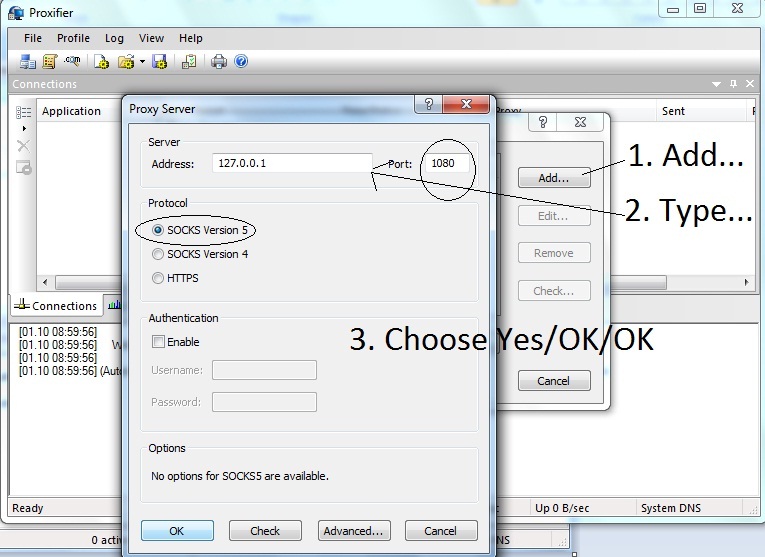Click the Proxy Server dialog help button
The image size is (765, 557).
pyautogui.click(x=428, y=104)
